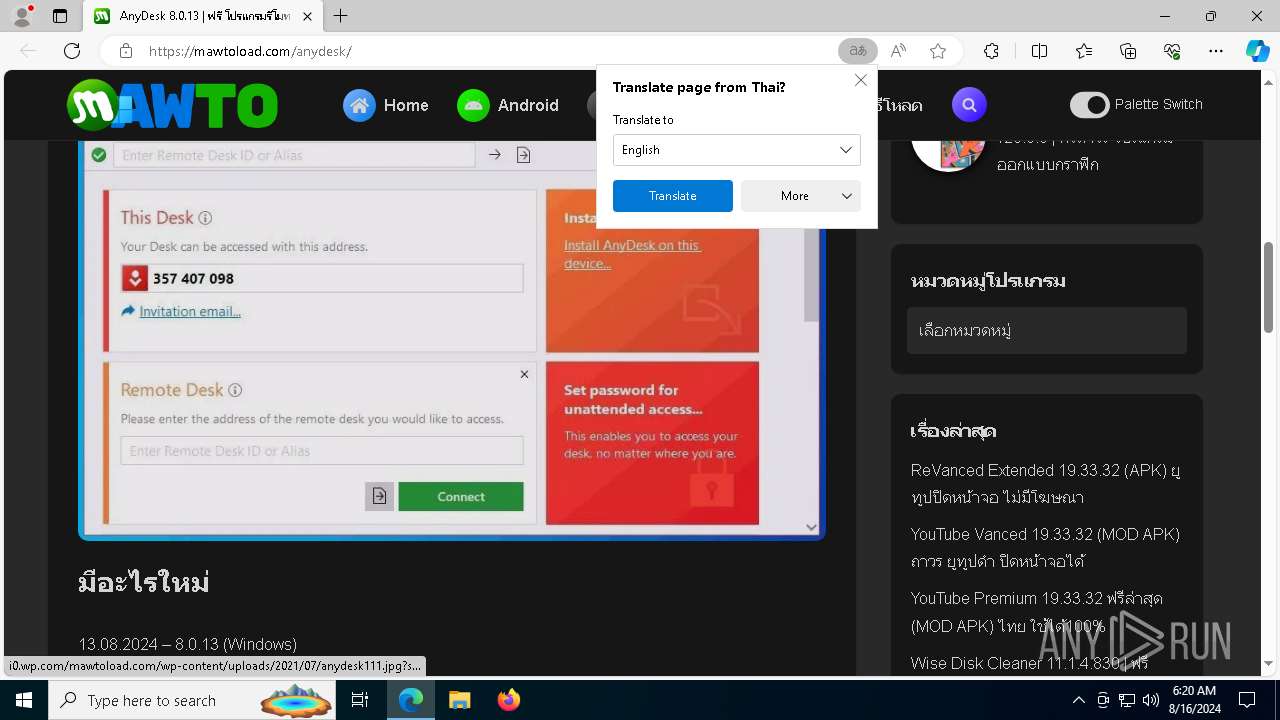Open Favorites list icon
This screenshot has width=1280, height=720.
click(1084, 51)
